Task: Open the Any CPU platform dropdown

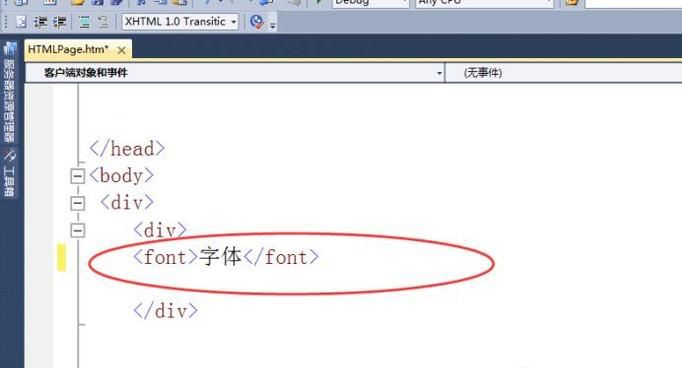Action: [484, 3]
